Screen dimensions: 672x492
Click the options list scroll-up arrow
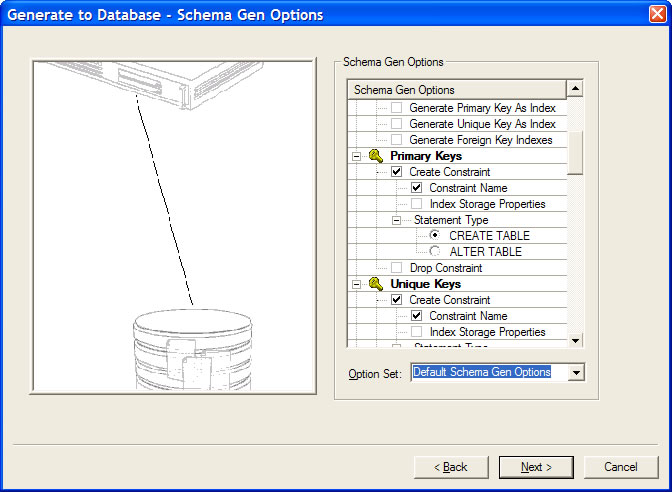pos(575,90)
